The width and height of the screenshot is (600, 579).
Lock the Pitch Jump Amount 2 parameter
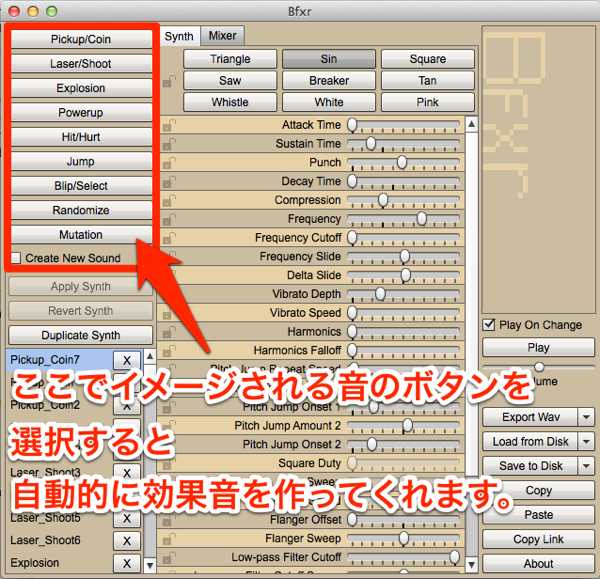pos(169,426)
